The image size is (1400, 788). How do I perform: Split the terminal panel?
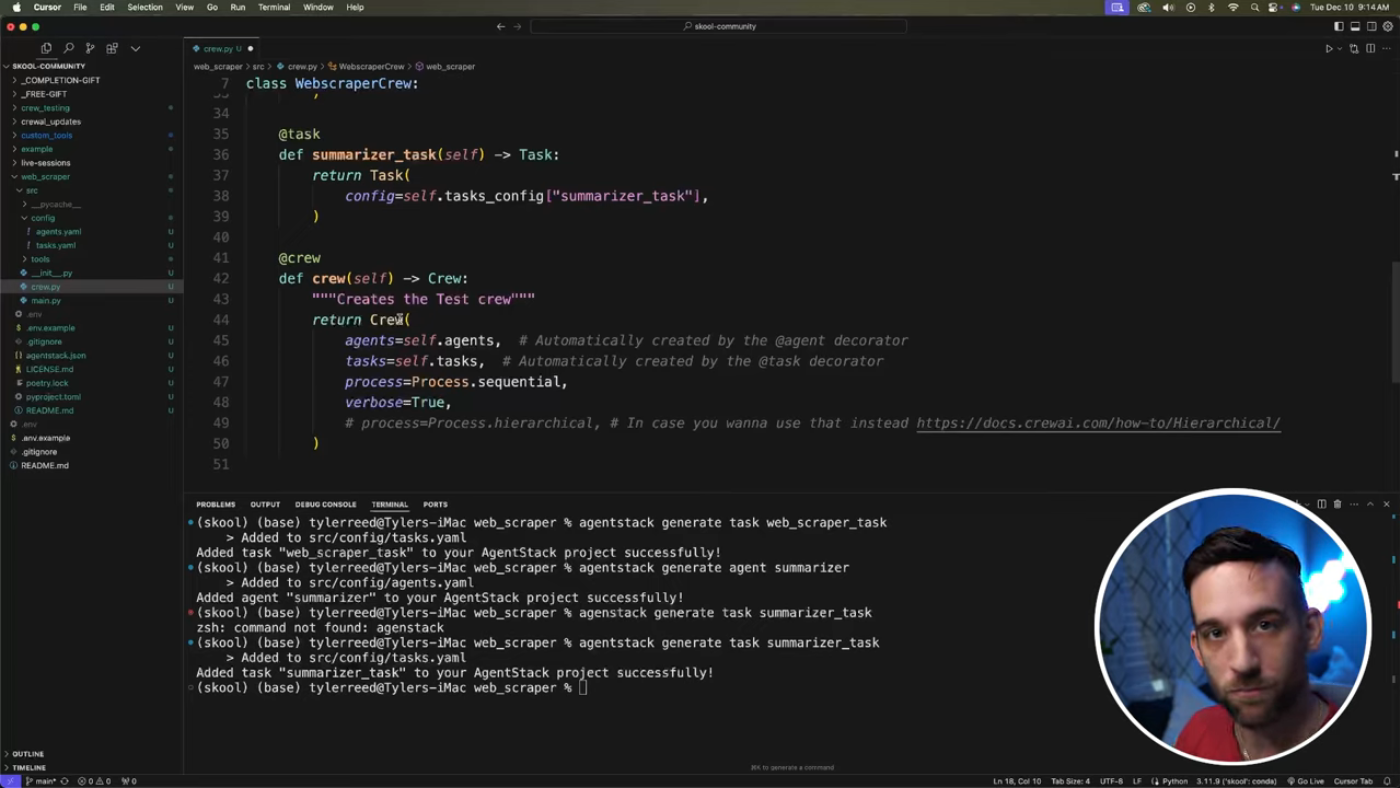1322,504
